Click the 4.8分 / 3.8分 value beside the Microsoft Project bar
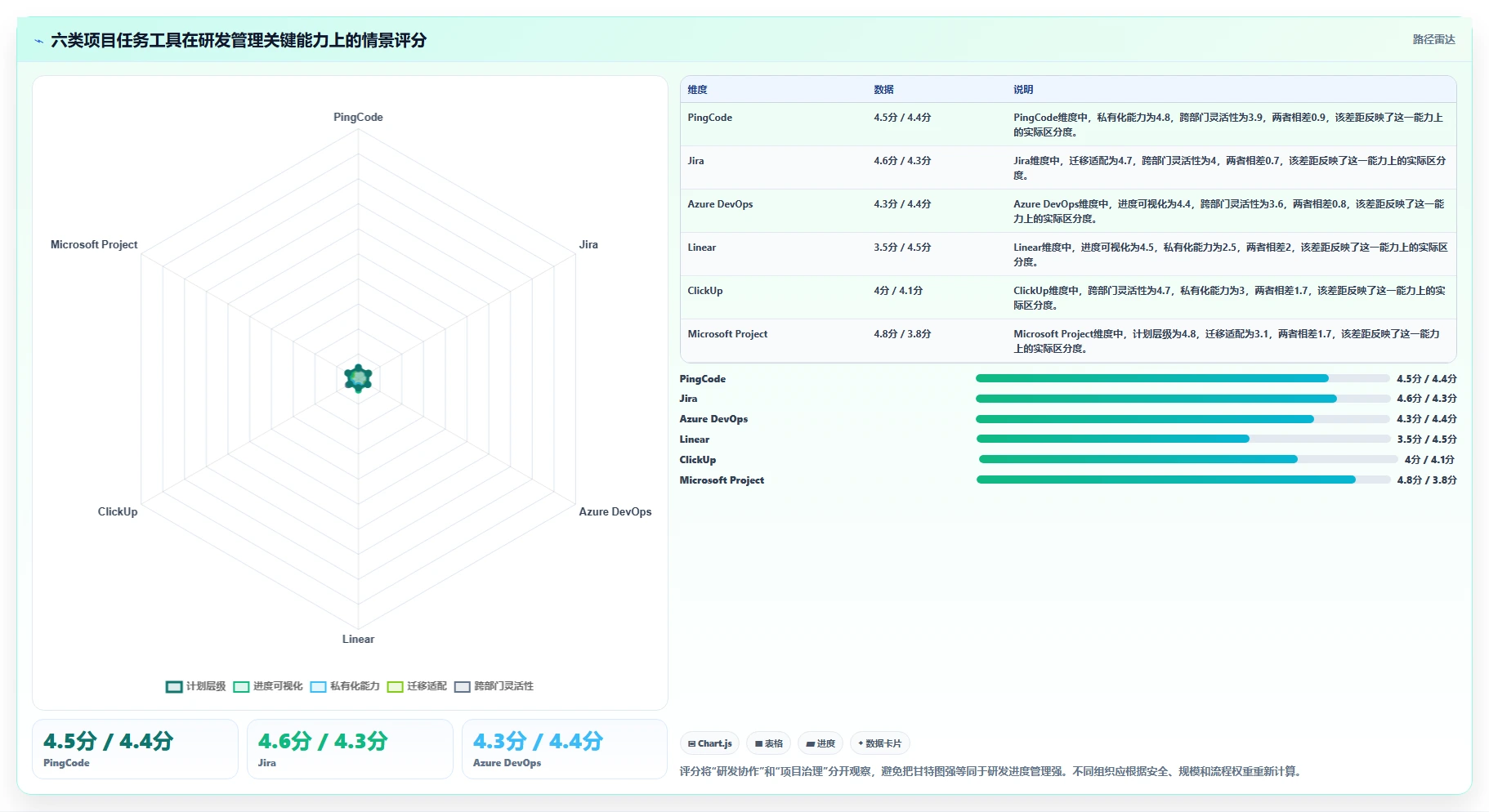The image size is (1489, 812). [x=1427, y=480]
